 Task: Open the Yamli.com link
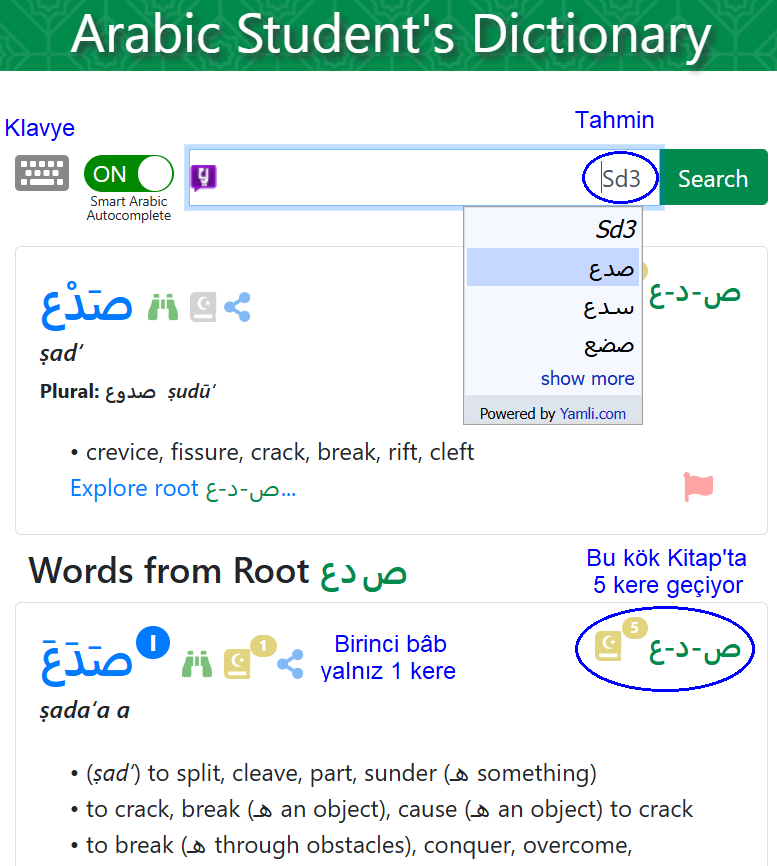pos(593,414)
